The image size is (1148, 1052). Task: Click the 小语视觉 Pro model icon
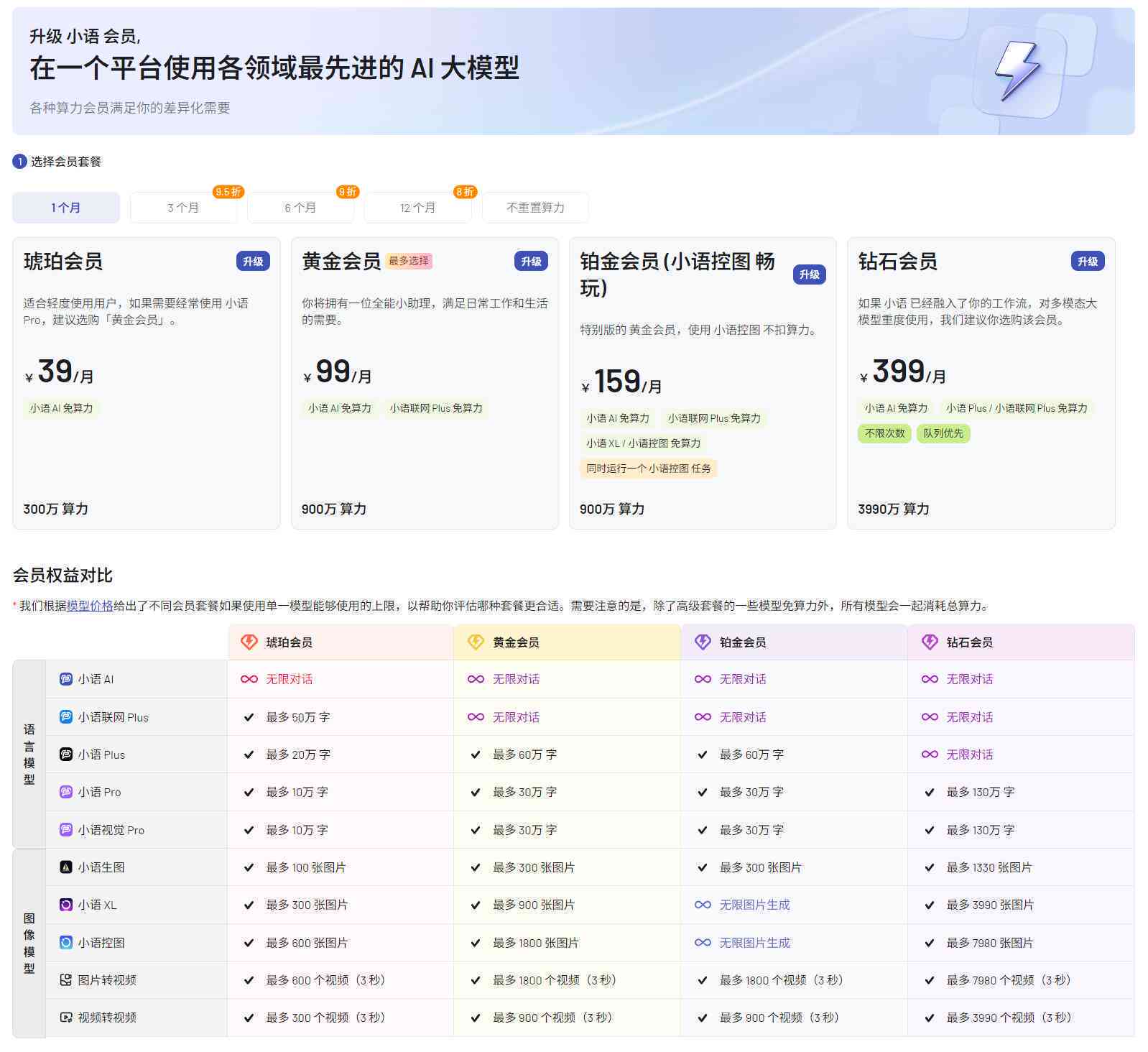click(65, 829)
